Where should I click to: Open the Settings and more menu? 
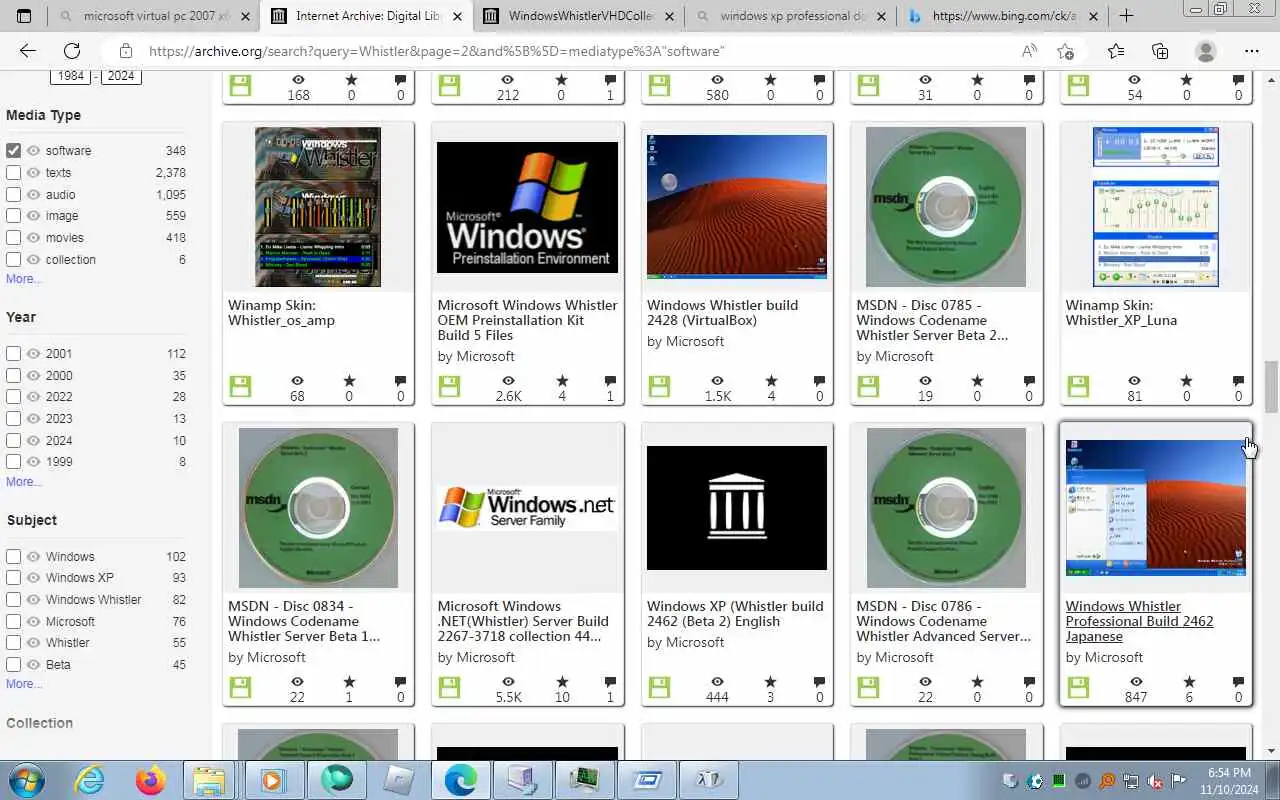pos(1252,51)
